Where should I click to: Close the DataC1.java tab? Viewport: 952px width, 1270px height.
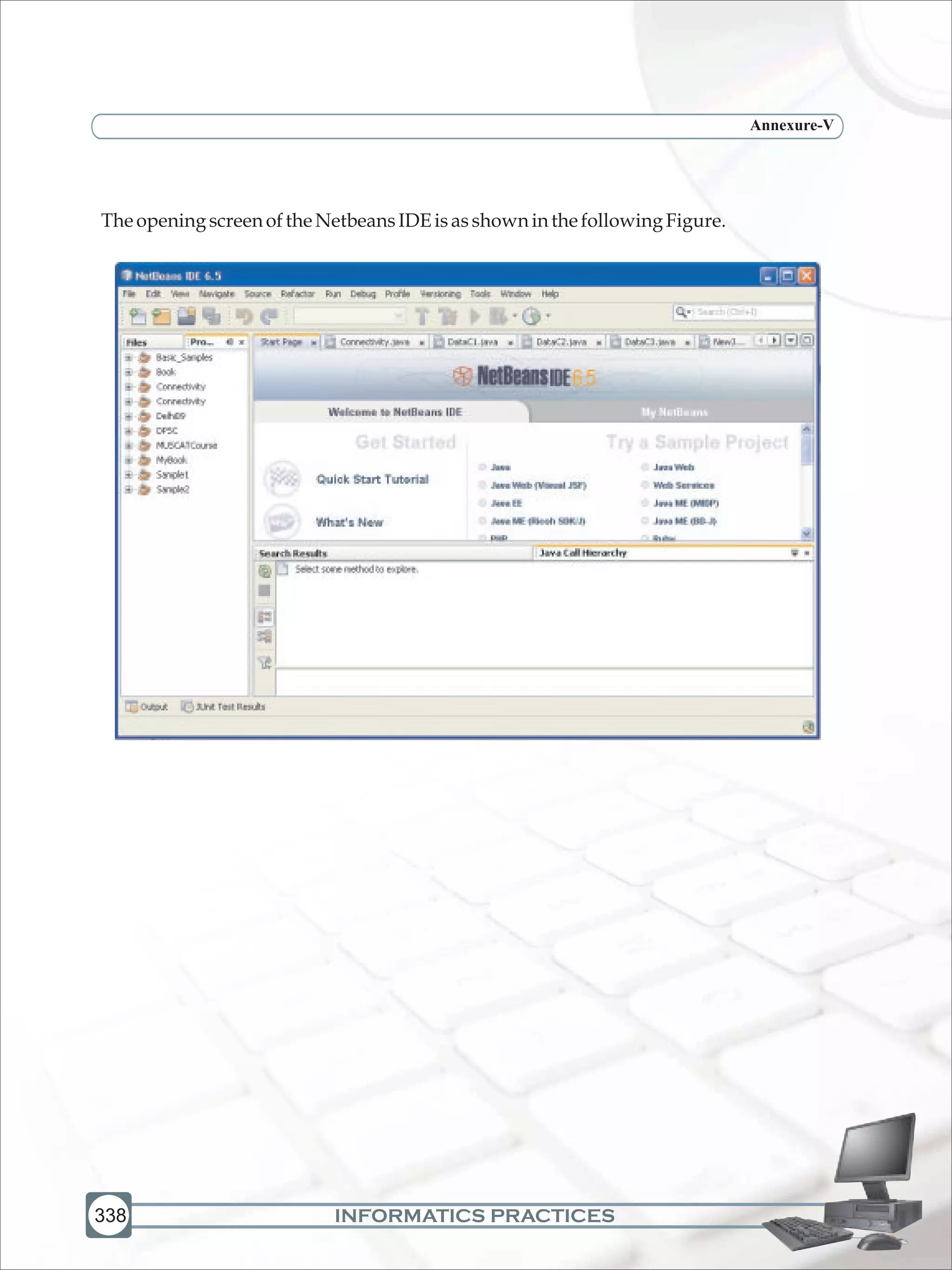pyautogui.click(x=510, y=343)
